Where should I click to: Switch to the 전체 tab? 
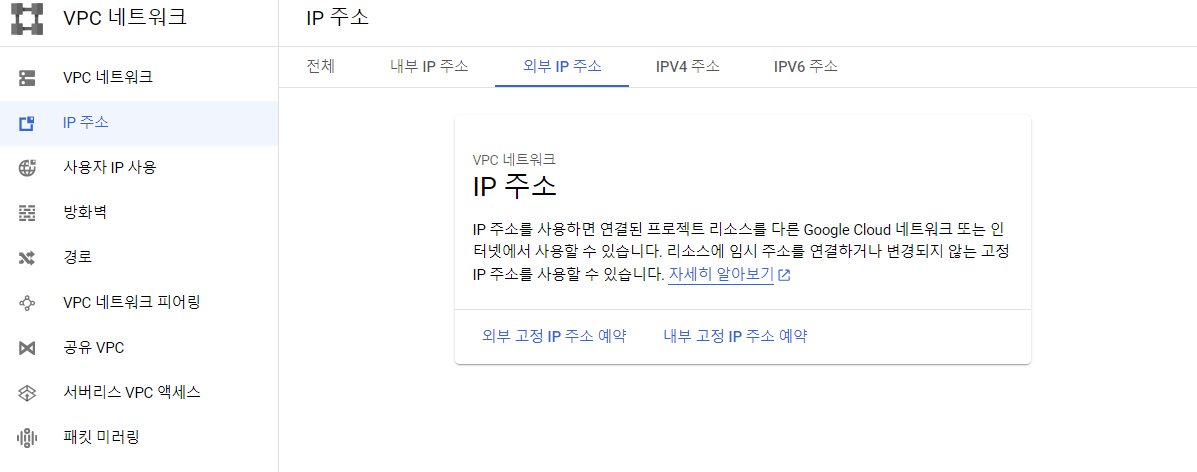(321, 66)
